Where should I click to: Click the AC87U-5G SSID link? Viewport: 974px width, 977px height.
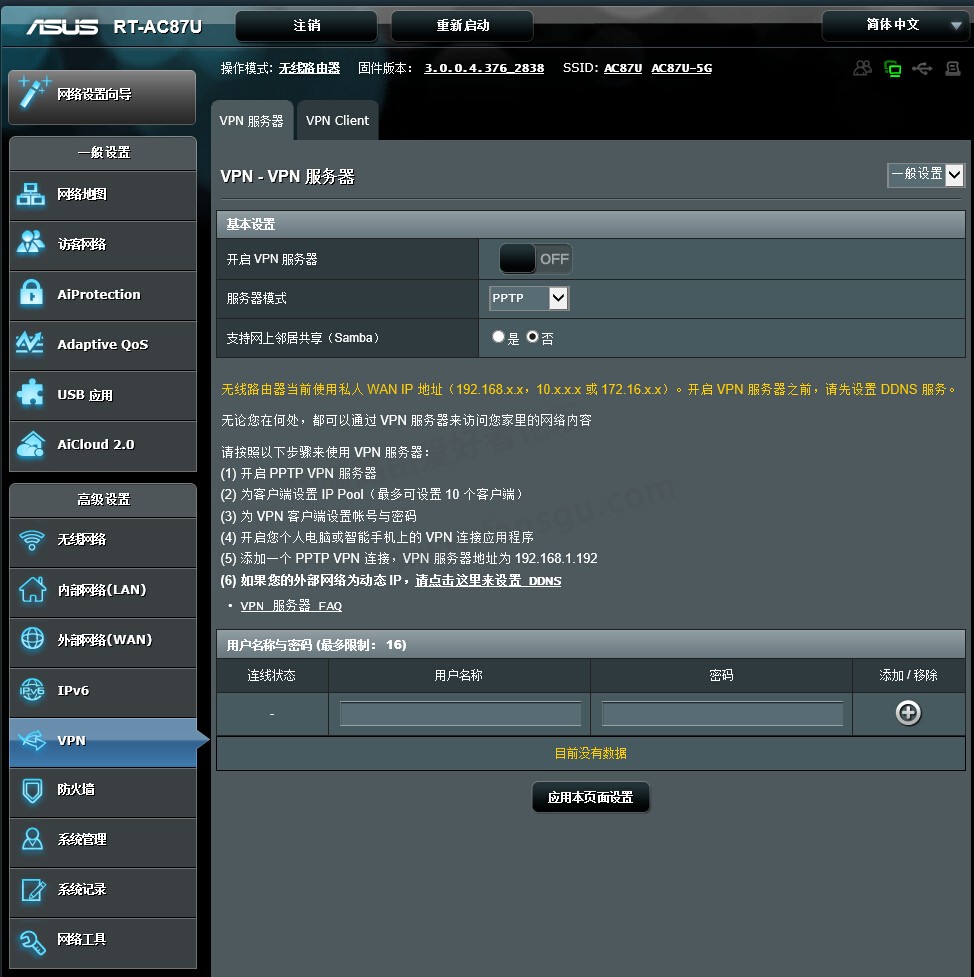[x=682, y=68]
